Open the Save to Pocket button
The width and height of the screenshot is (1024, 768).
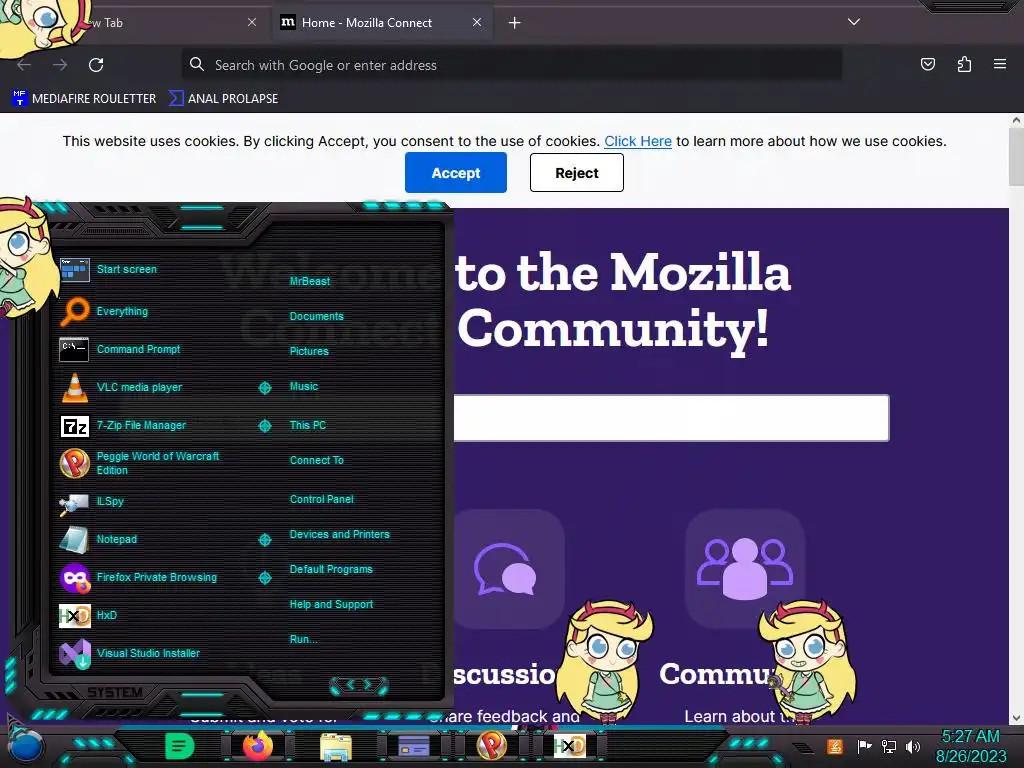[x=928, y=64]
